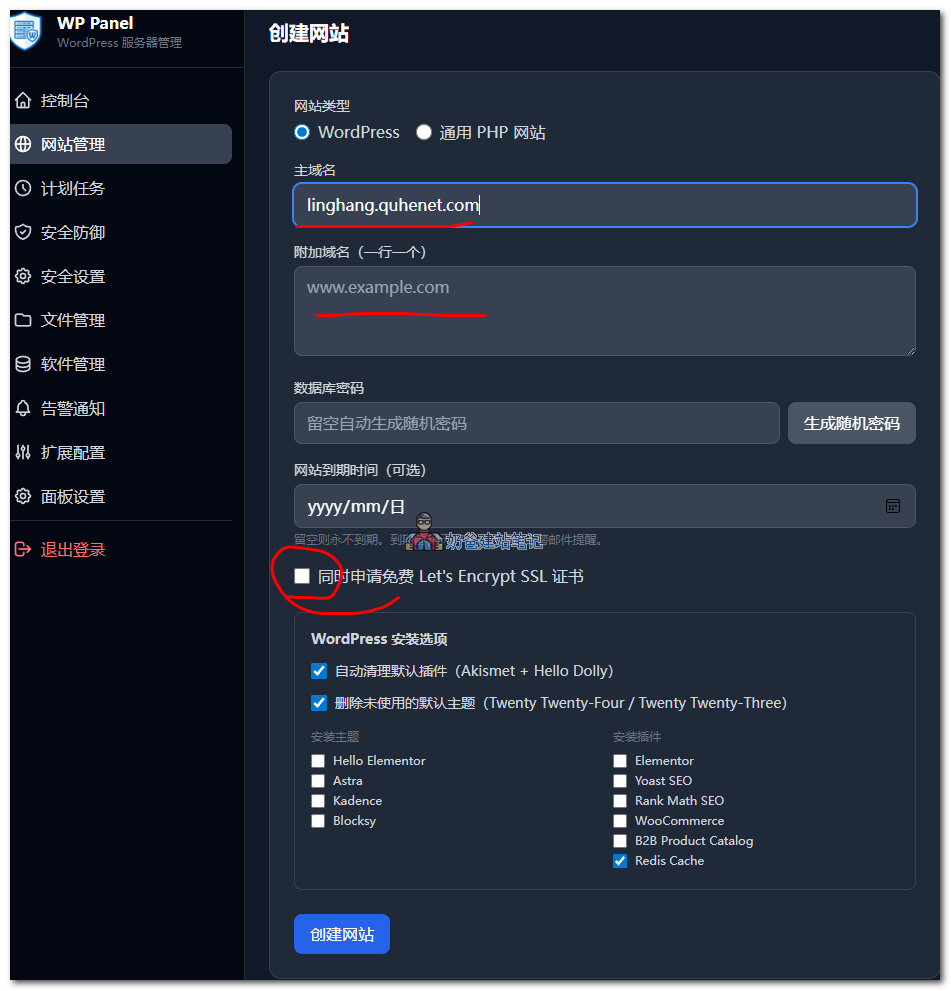This screenshot has height=991, width=951.
Task: Uncheck 自动清理默认插件 (Akismet + Hello Dolly)
Action: (319, 671)
